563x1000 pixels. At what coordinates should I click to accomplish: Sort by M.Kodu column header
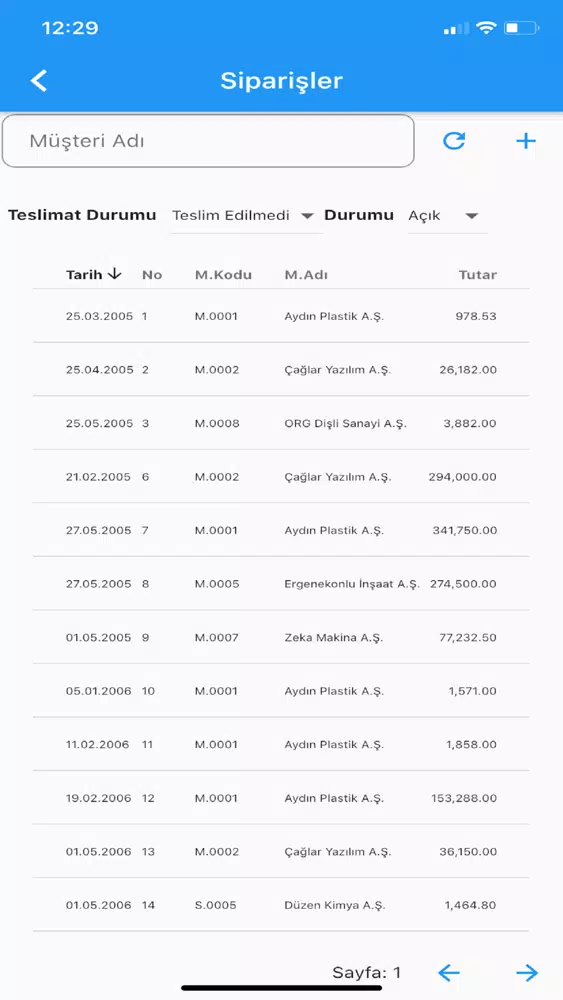tap(223, 275)
